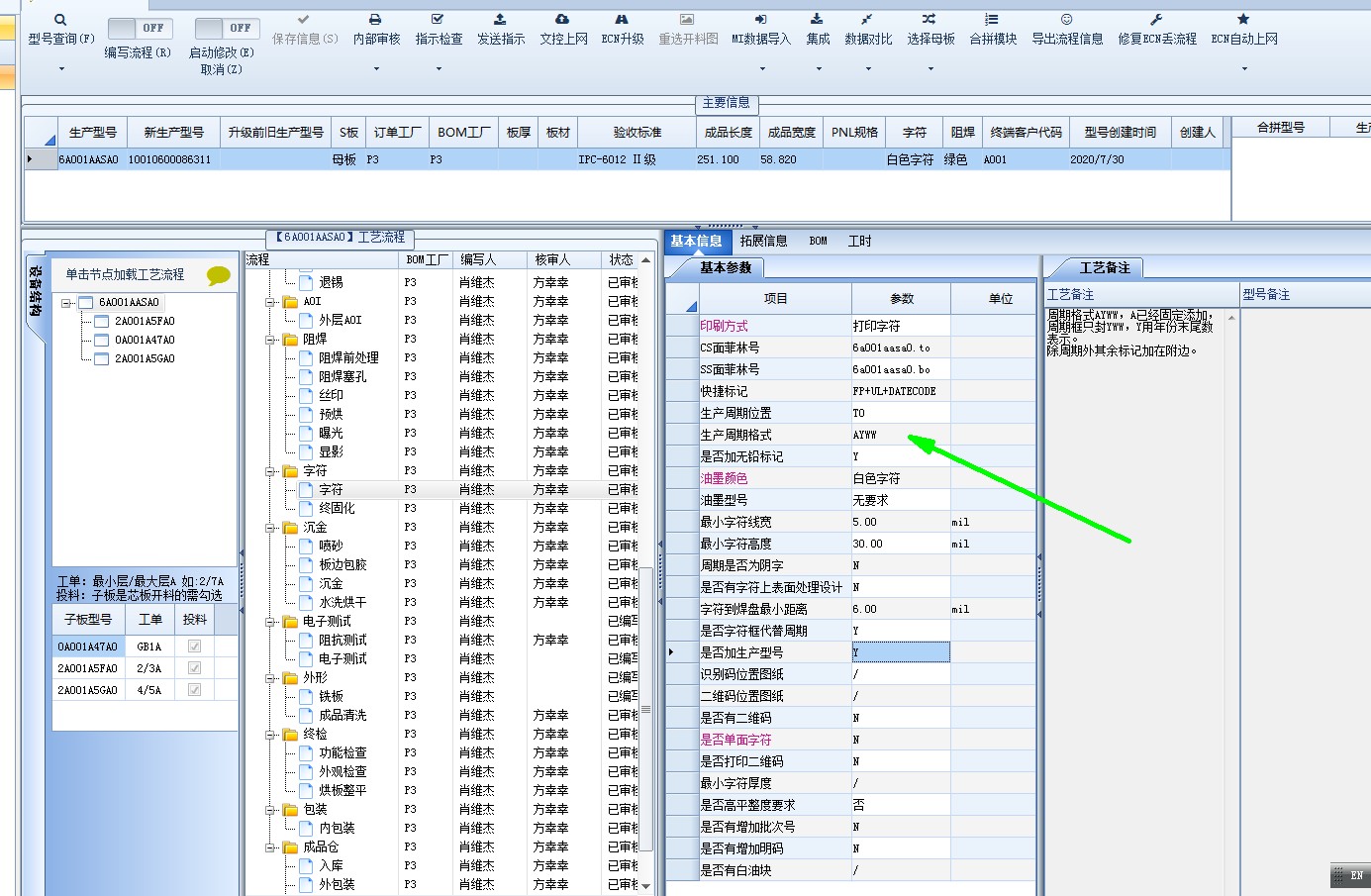Collapse the 6A001AASA0 root tree node
This screenshot has width=1371, height=896.
point(66,303)
